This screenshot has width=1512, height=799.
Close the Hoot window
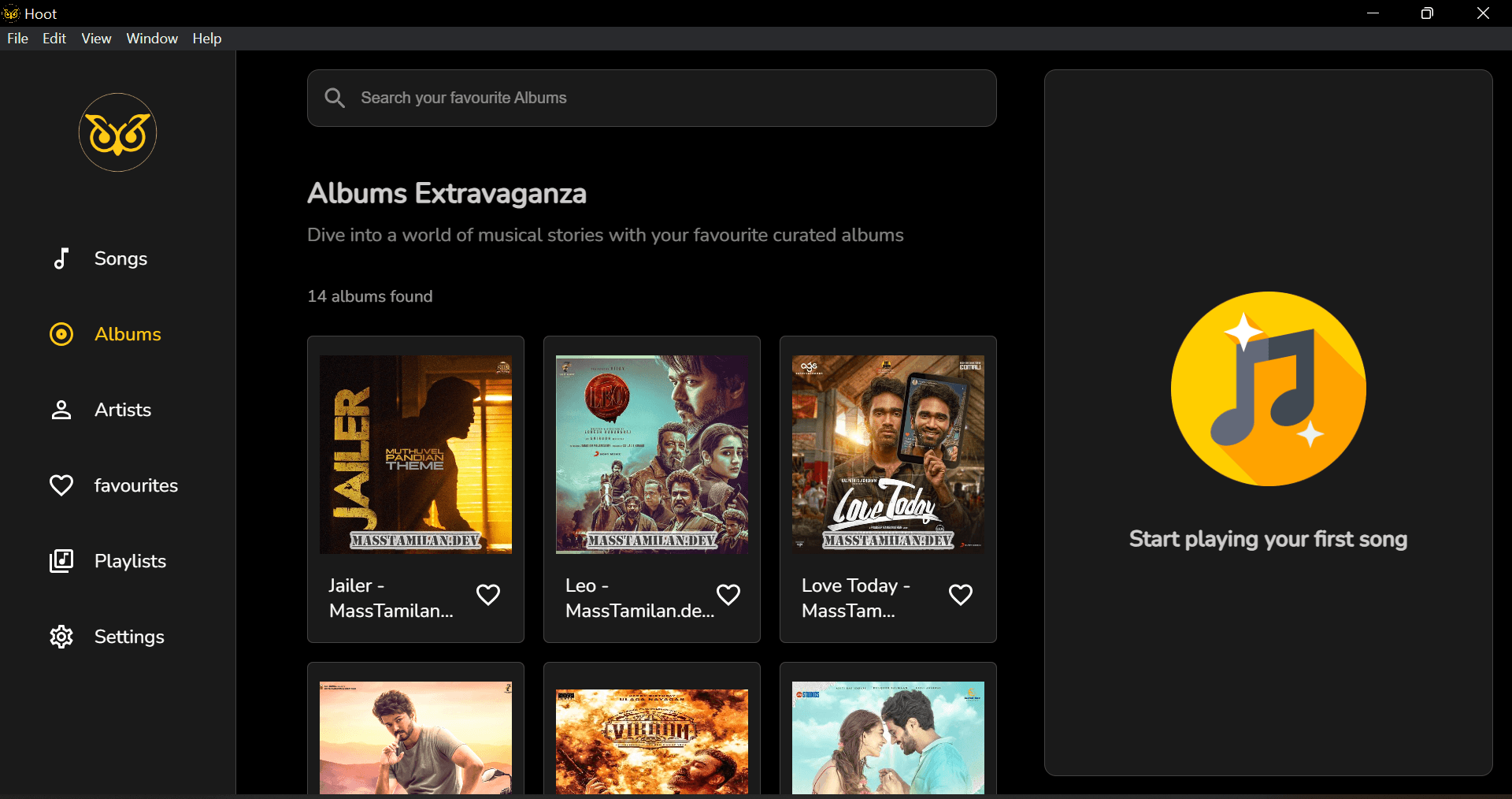click(x=1483, y=13)
